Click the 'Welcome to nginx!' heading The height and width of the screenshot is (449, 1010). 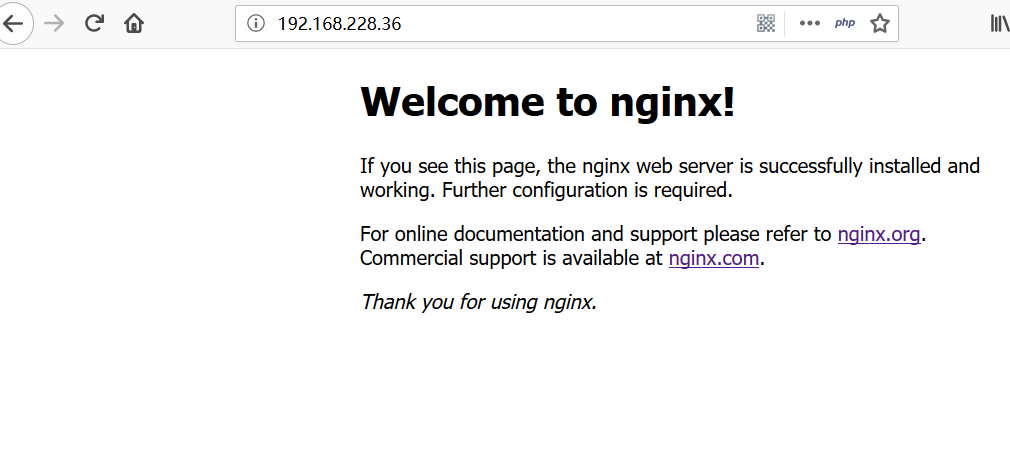coord(548,102)
